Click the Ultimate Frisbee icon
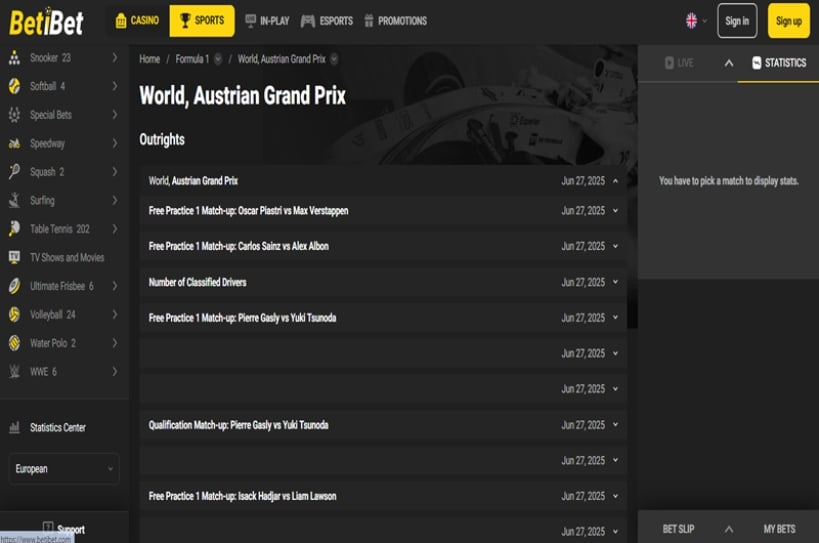819x543 pixels. 15,286
